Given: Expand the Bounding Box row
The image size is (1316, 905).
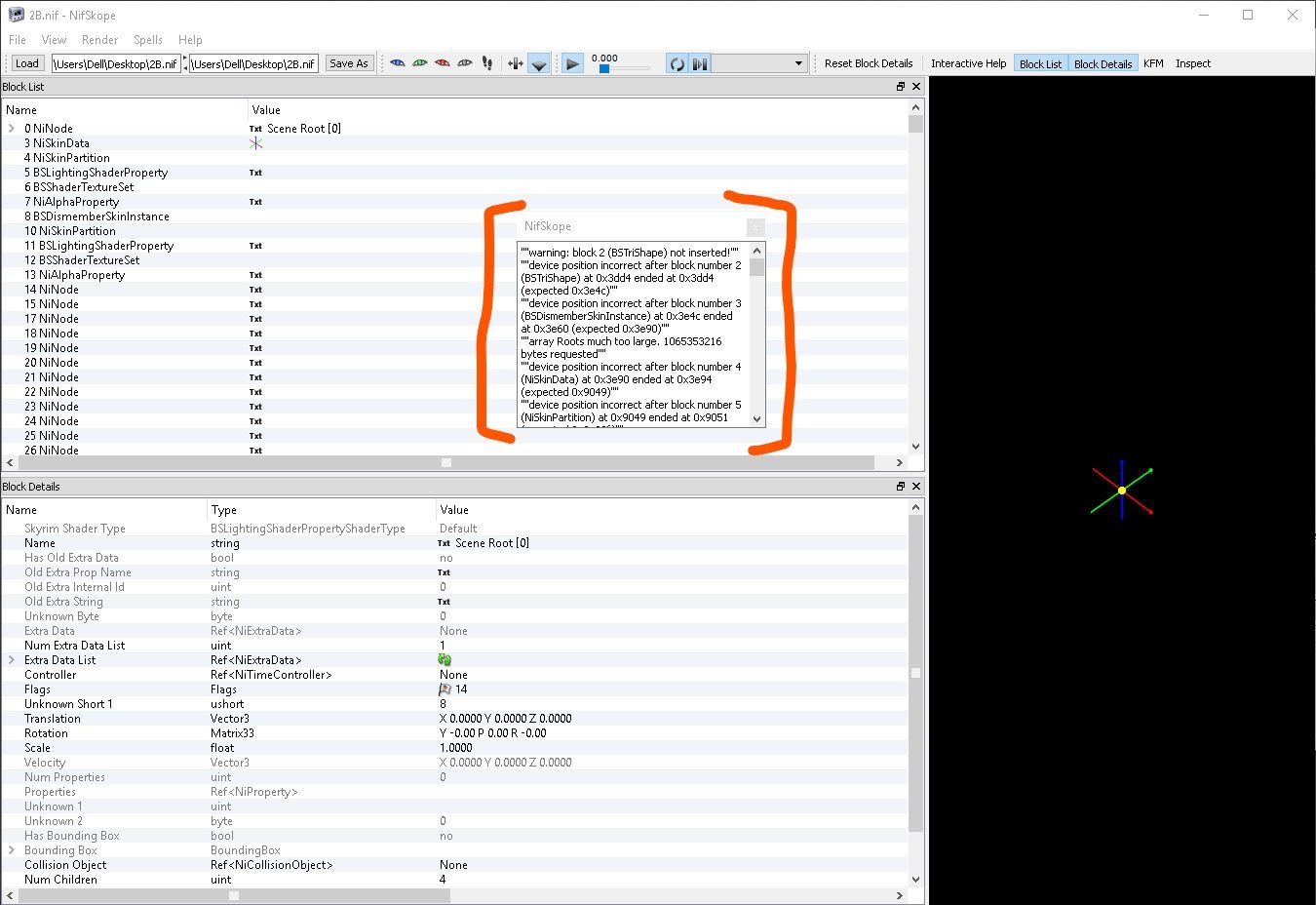Looking at the screenshot, I should [12, 850].
